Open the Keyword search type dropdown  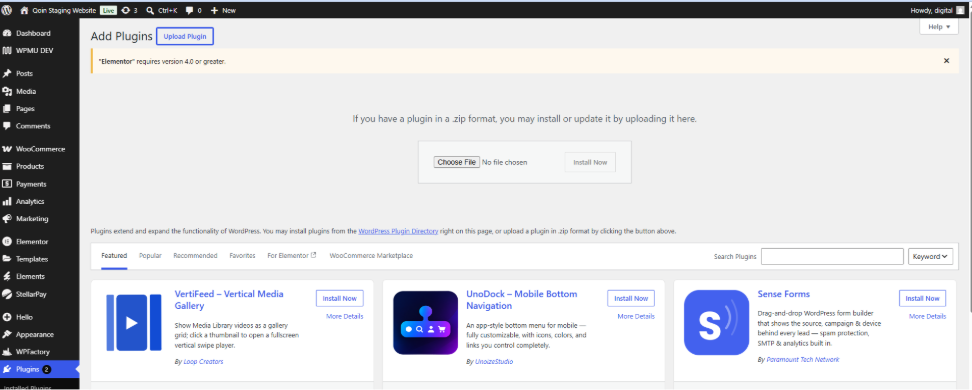tap(930, 257)
